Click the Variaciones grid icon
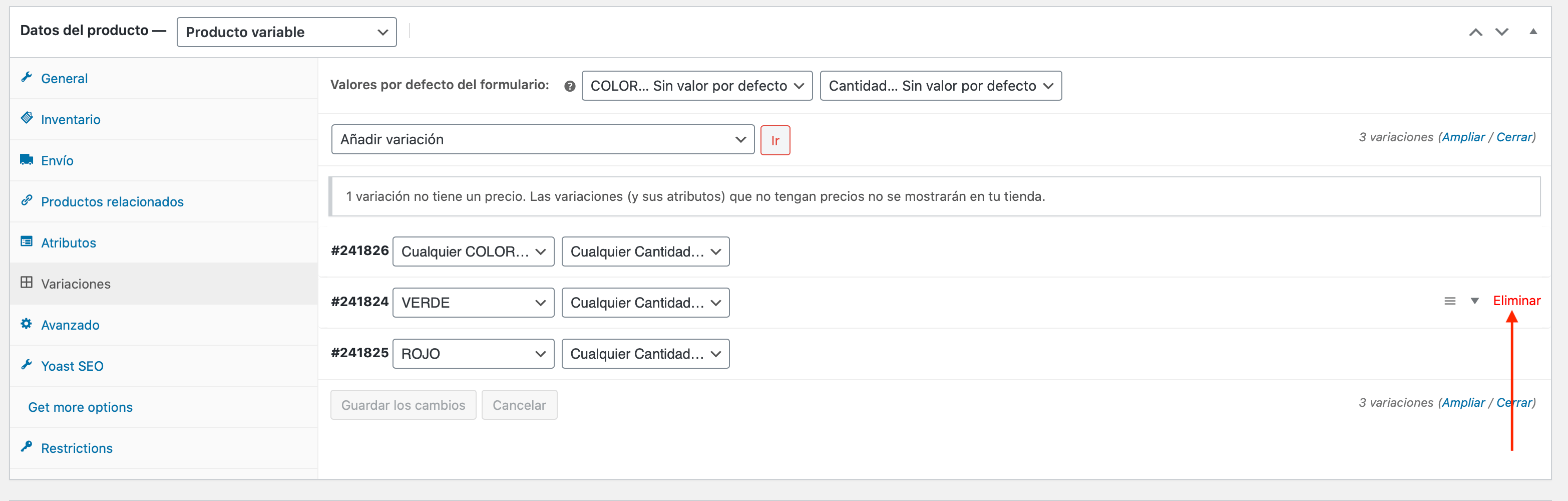Screen dimensions: 1568x501 coord(26,282)
